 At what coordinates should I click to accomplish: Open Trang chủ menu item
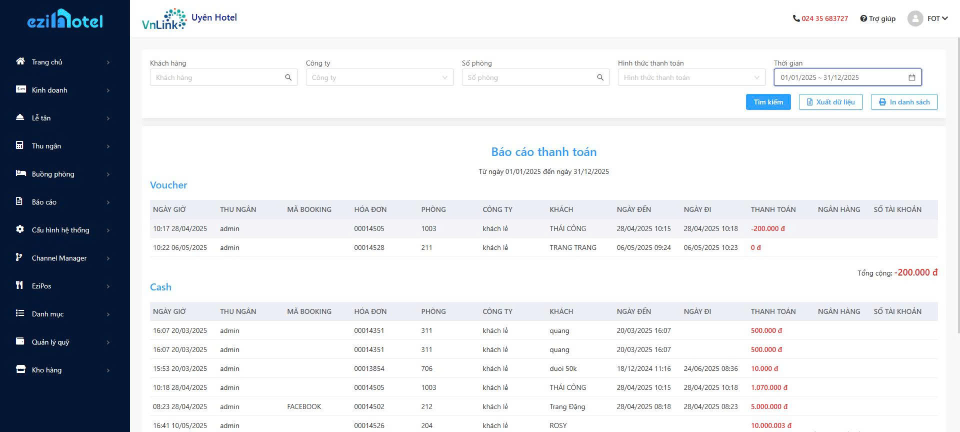click(x=65, y=62)
